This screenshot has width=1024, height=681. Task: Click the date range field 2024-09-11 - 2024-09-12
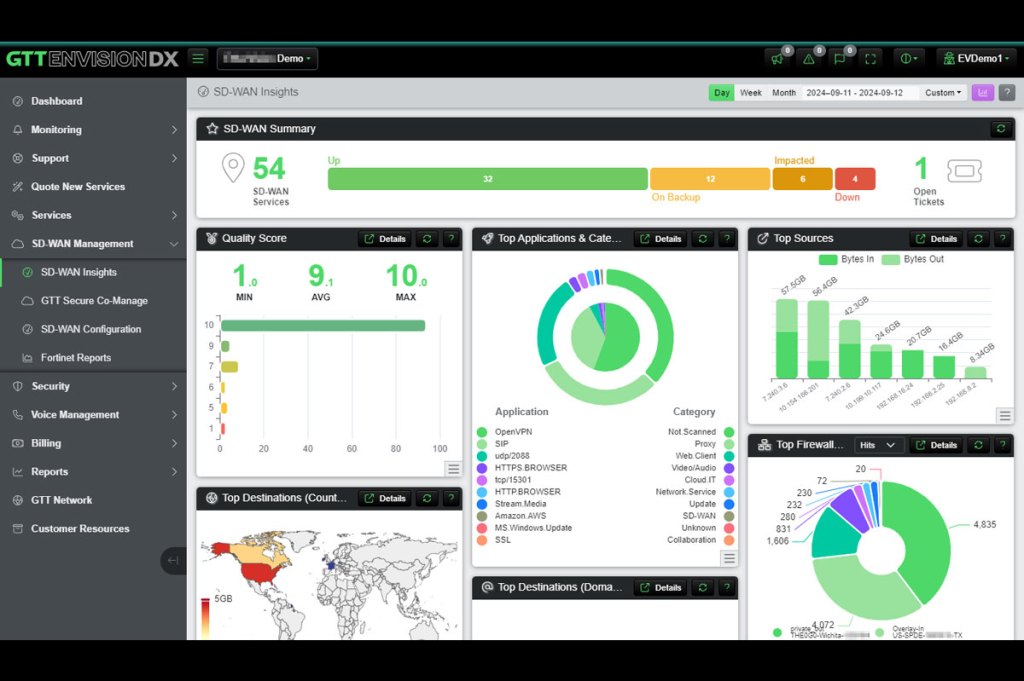point(859,93)
